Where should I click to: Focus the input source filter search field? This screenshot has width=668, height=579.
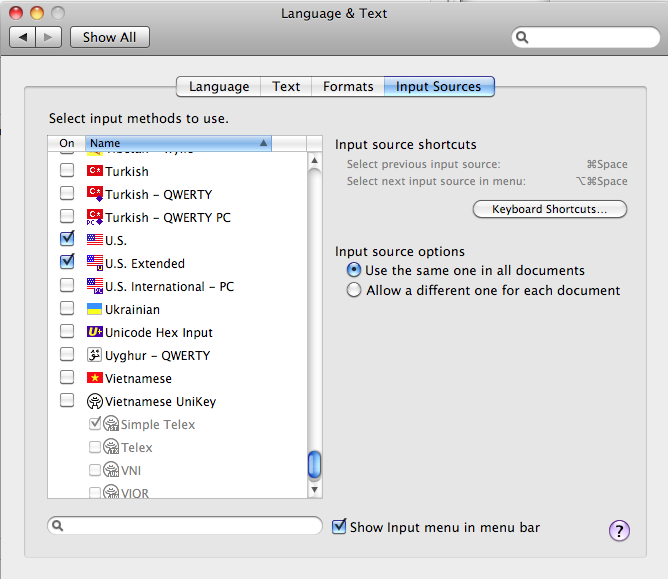pos(185,526)
